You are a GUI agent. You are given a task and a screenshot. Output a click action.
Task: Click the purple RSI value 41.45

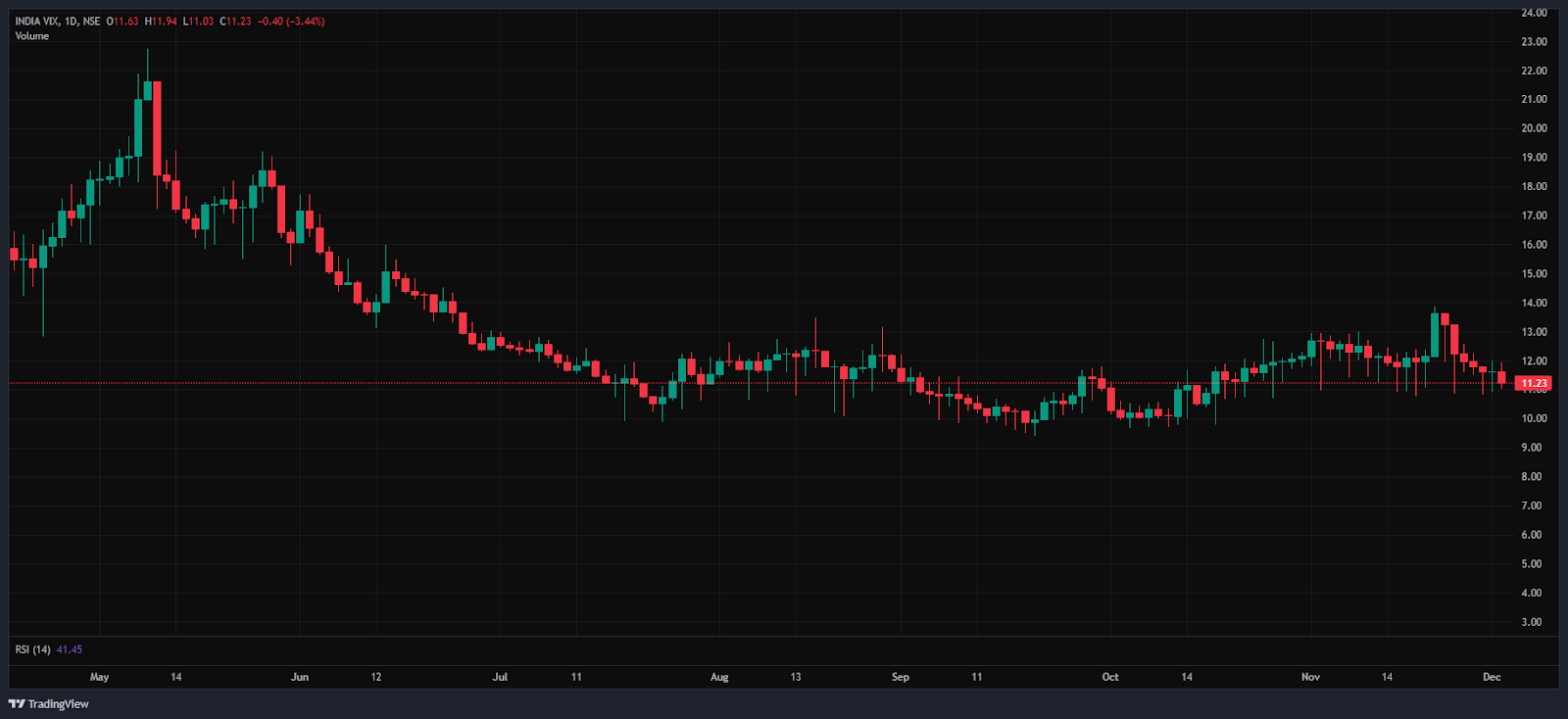click(x=70, y=649)
